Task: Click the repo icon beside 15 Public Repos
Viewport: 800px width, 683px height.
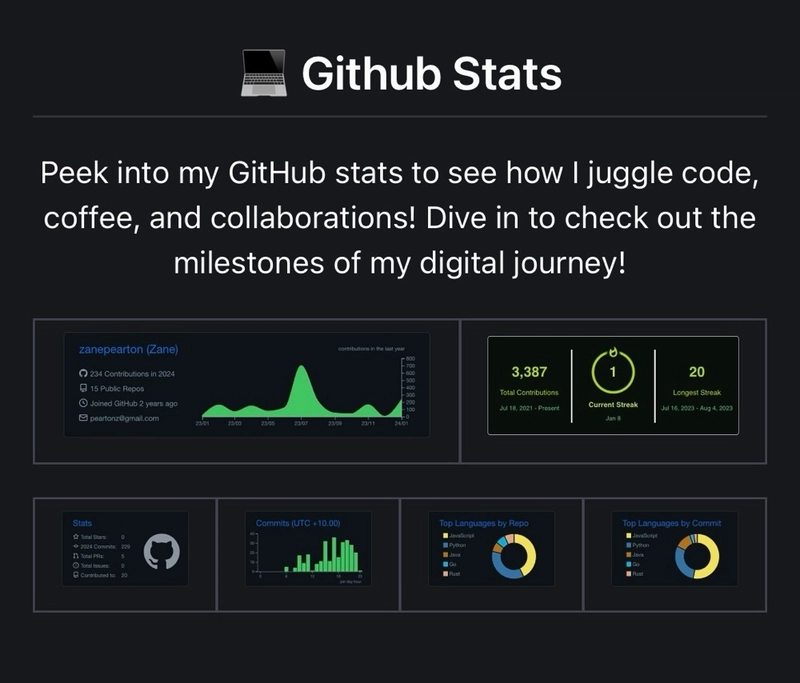Action: point(83,388)
